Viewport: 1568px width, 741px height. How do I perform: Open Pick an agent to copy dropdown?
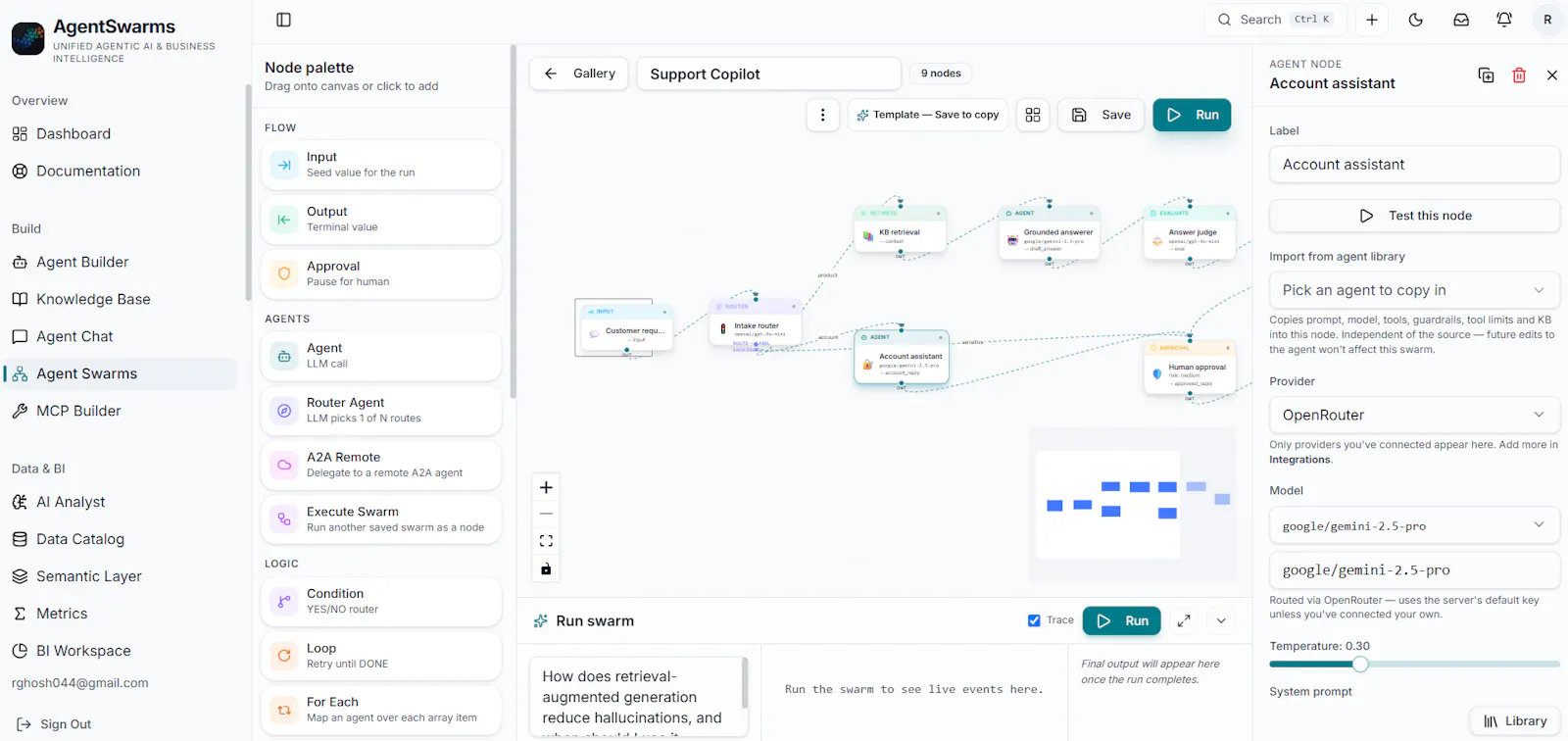(x=1414, y=291)
